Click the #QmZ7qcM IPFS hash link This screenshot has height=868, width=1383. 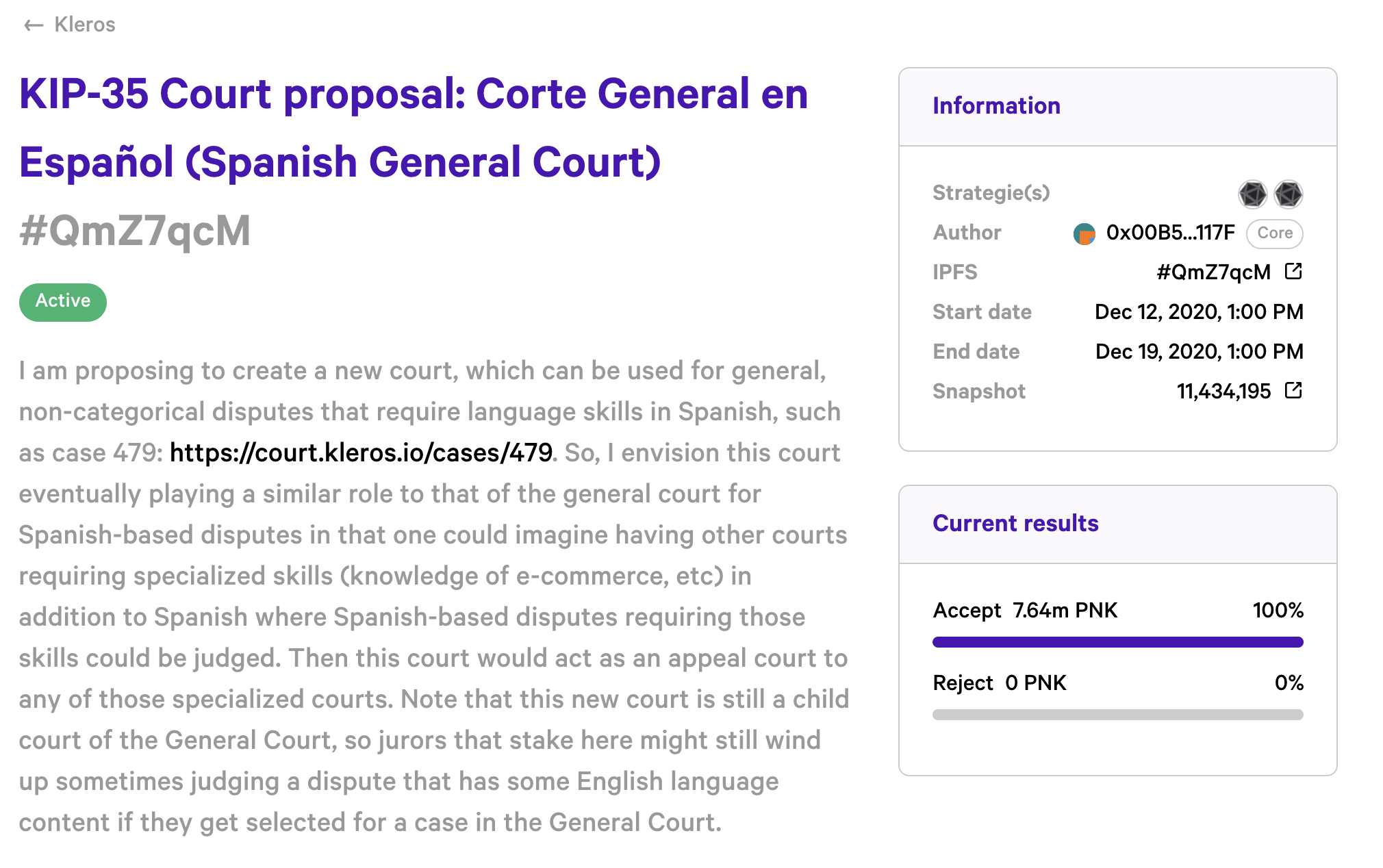click(1213, 272)
